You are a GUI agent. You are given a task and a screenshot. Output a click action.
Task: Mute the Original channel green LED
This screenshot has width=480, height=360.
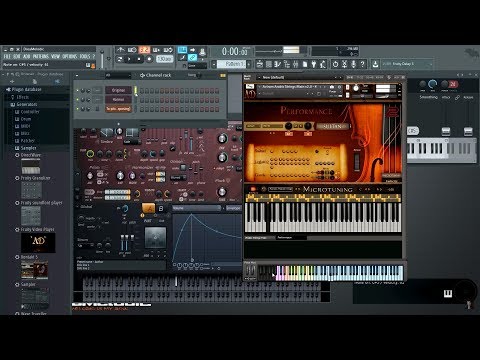(x=77, y=90)
